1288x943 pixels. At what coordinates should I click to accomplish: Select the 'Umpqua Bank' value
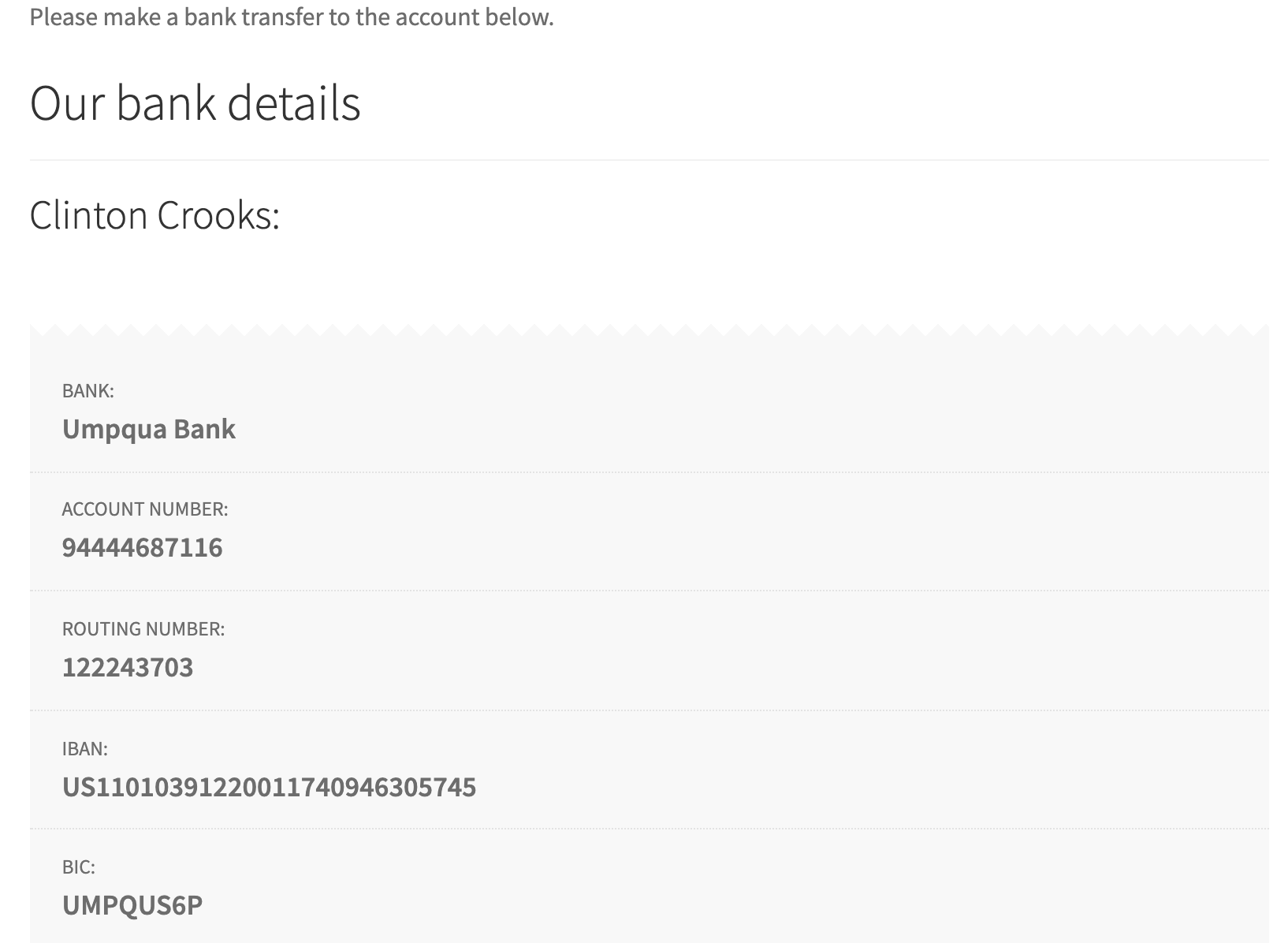coord(149,429)
